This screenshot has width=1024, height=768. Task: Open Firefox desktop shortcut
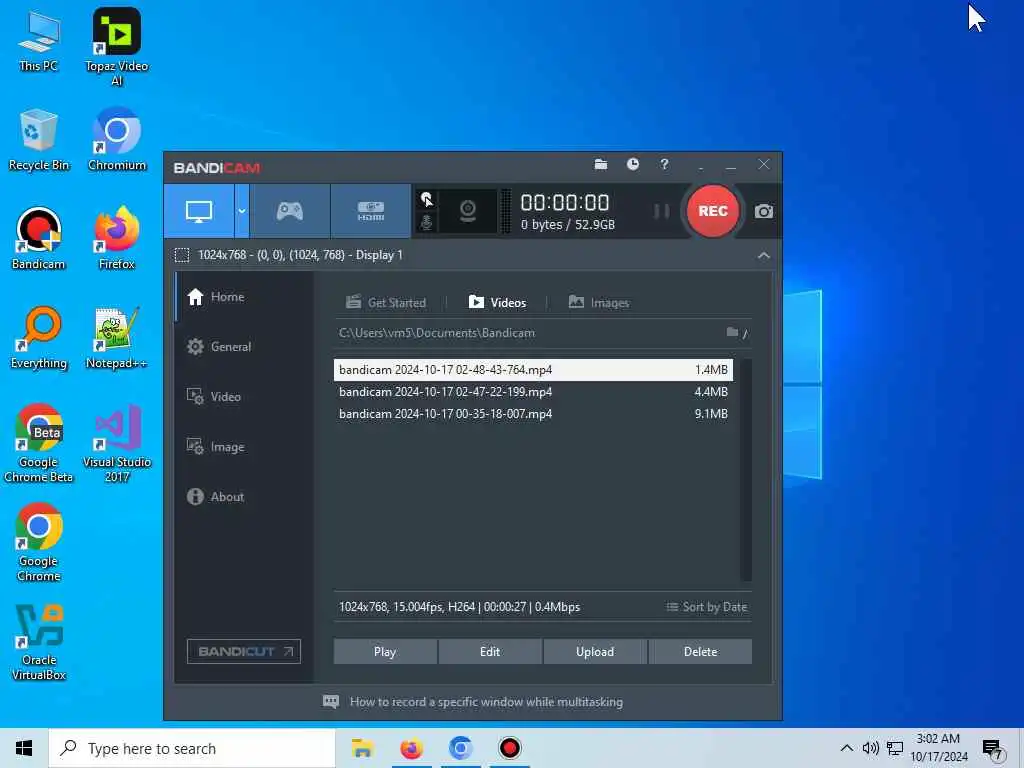pos(117,238)
